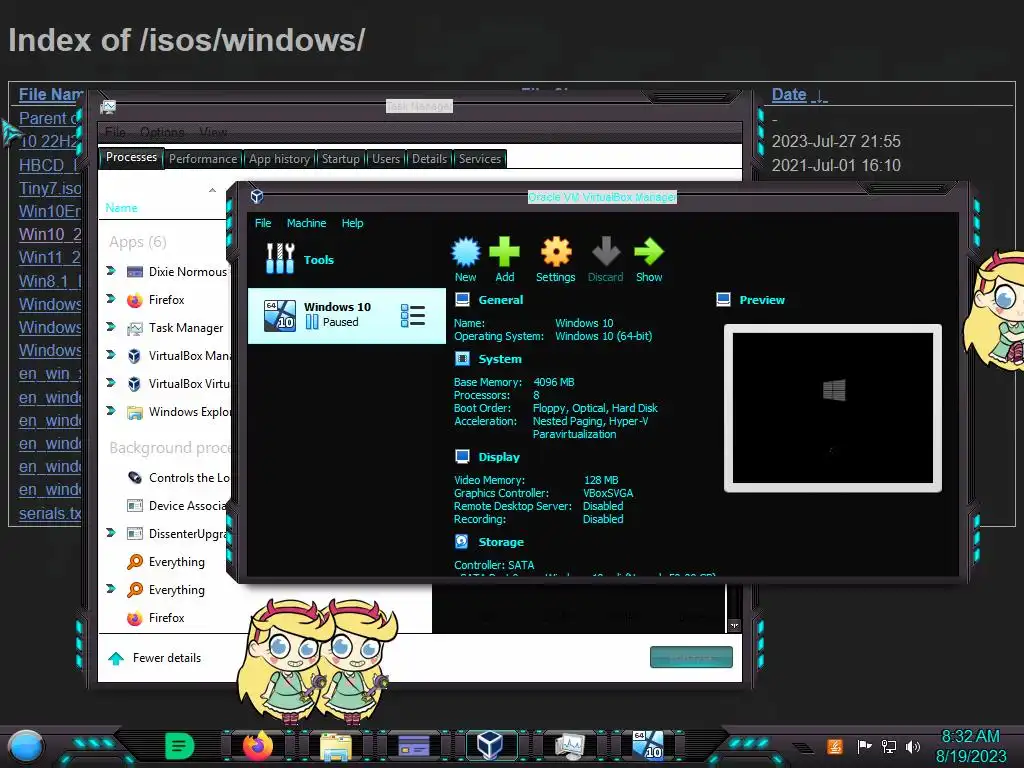Click the Windows 10 VM preview thumbnail
Image resolution: width=1024 pixels, height=768 pixels.
pos(833,408)
